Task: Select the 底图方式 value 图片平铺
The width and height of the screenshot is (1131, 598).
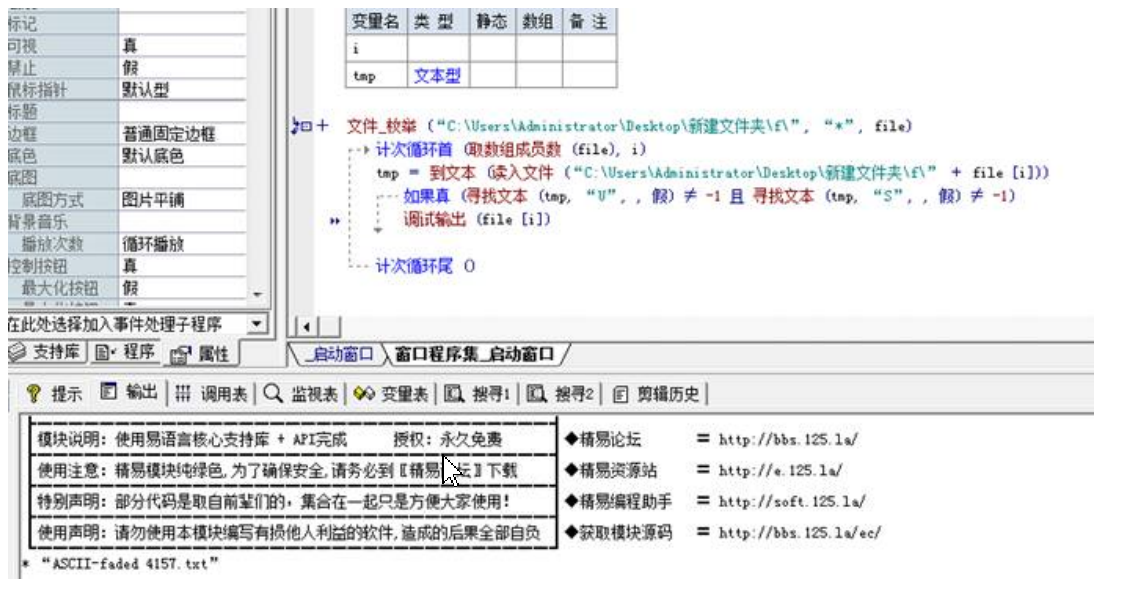Action: 182,200
